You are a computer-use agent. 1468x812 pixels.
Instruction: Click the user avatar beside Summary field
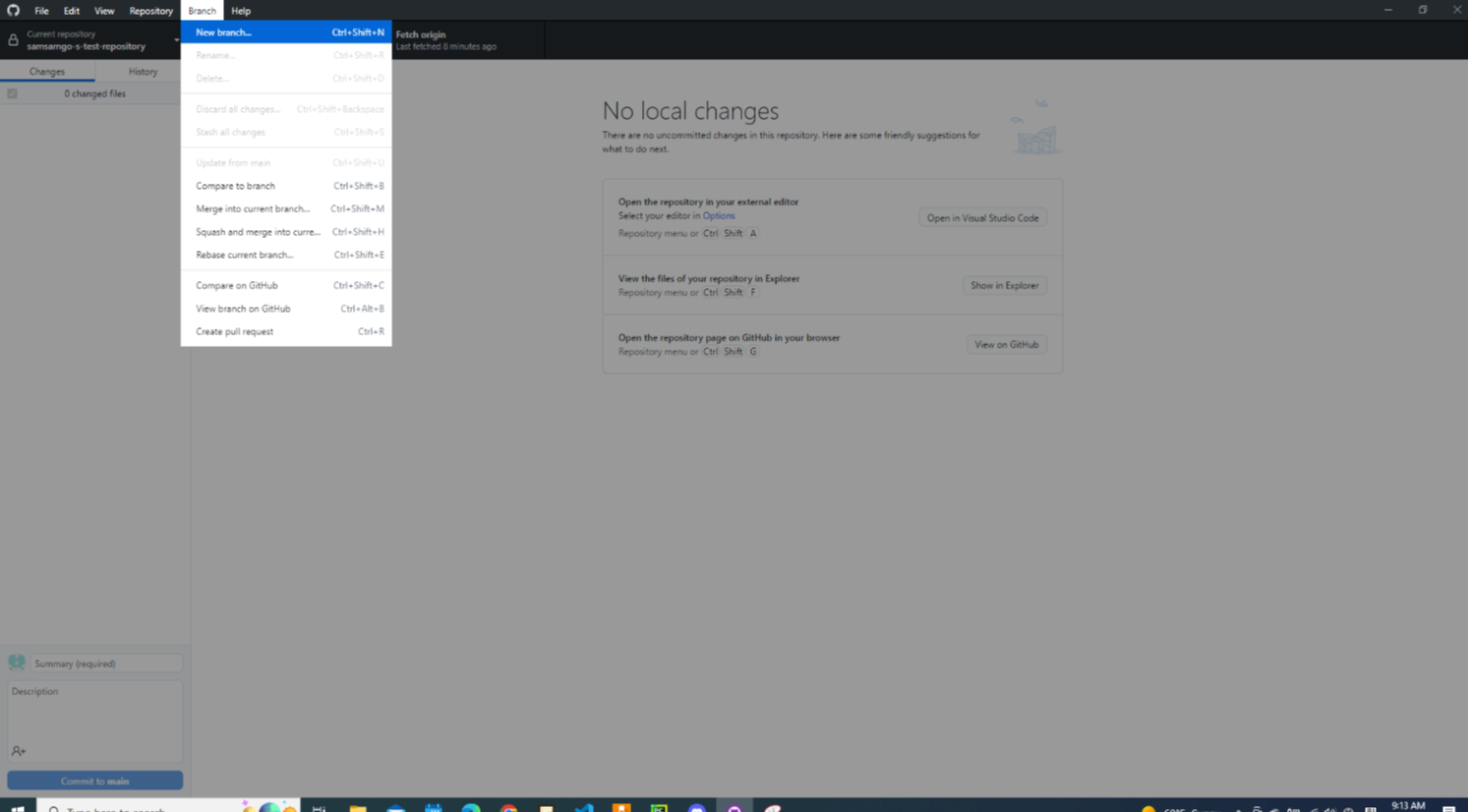(x=17, y=663)
